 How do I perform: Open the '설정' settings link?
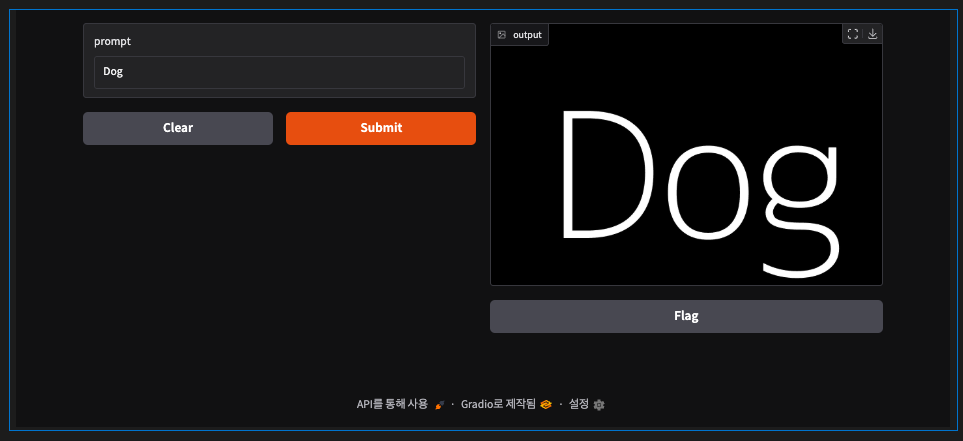tap(587, 404)
